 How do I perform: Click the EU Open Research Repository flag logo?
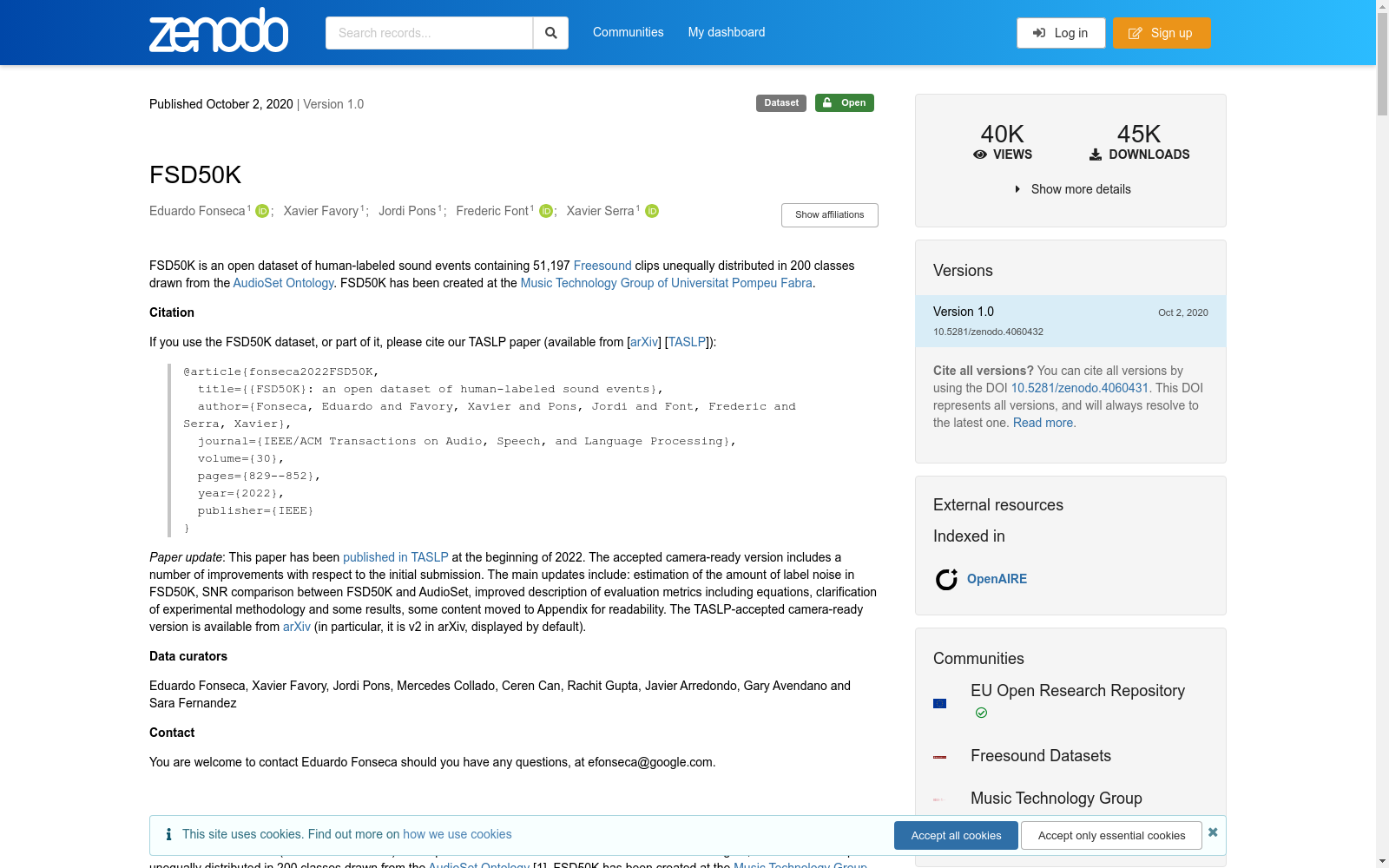click(x=939, y=703)
